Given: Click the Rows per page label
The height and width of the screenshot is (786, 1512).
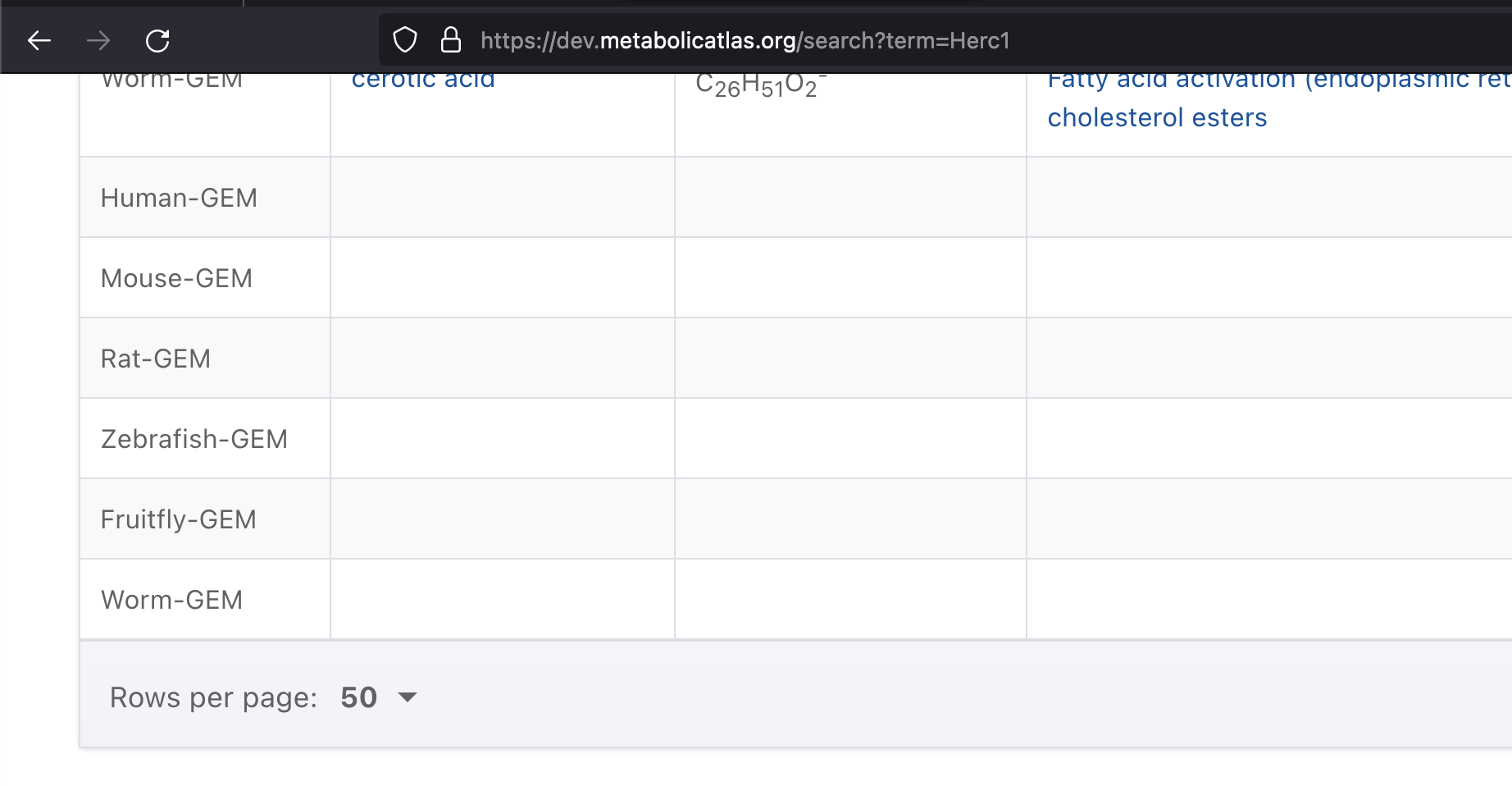Looking at the screenshot, I should [x=213, y=697].
